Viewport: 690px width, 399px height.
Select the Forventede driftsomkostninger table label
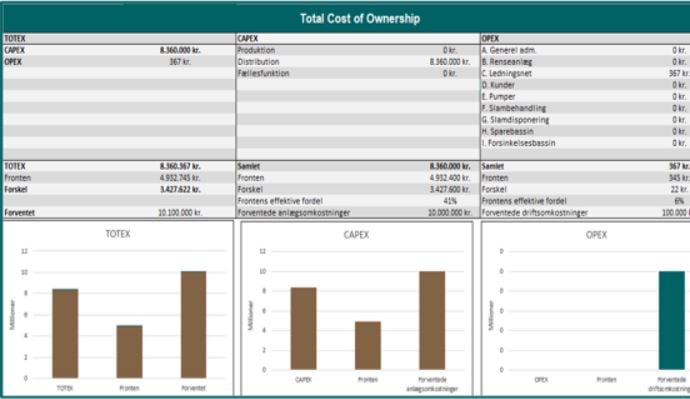tap(535, 212)
